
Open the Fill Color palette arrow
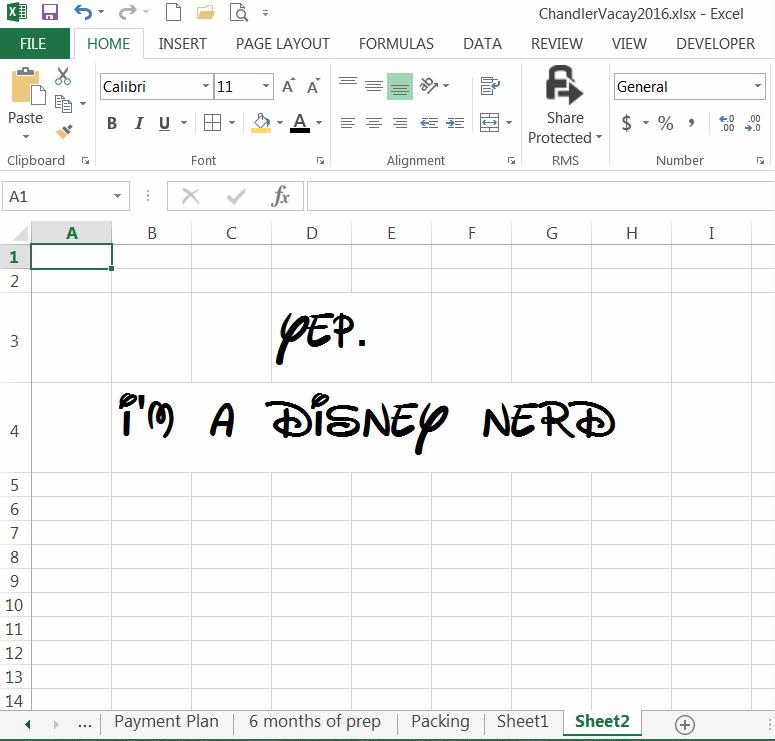pos(280,123)
